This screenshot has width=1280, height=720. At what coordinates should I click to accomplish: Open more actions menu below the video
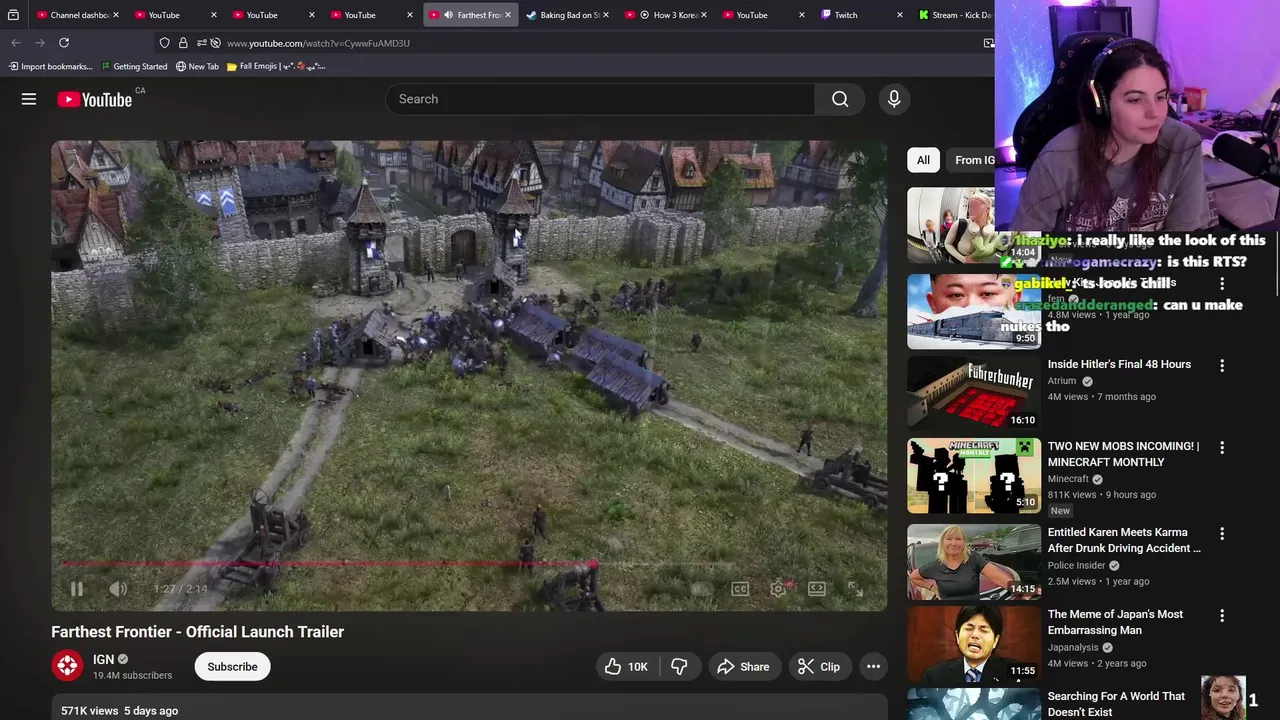873,667
